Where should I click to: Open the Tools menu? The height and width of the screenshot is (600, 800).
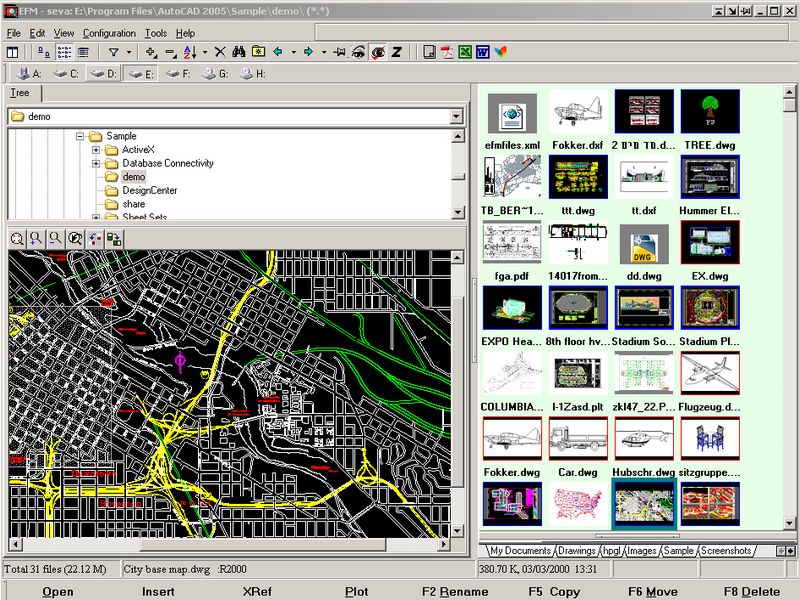pyautogui.click(x=156, y=33)
